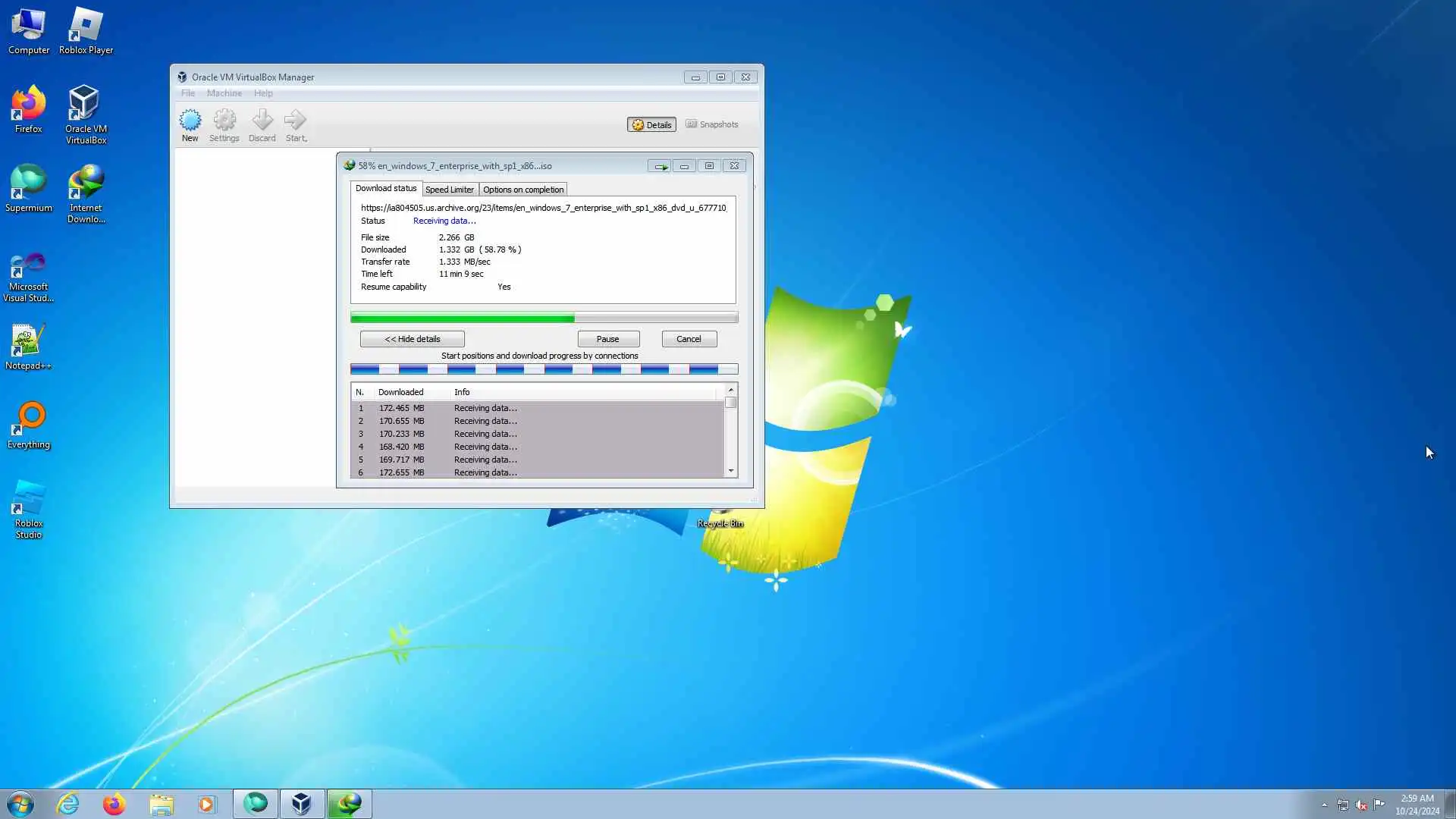
Task: Open the Options on completion tab
Action: coord(523,190)
